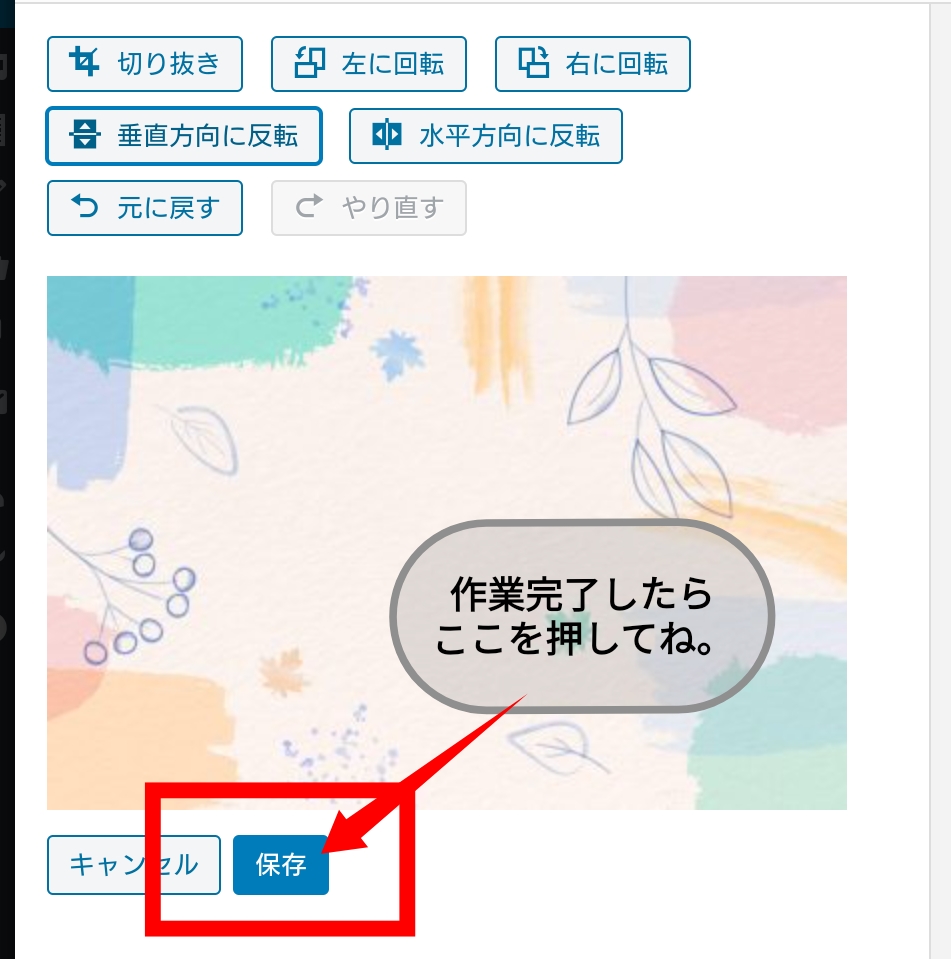
Task: Click the red arrow pointing to 保存
Action: (424, 774)
